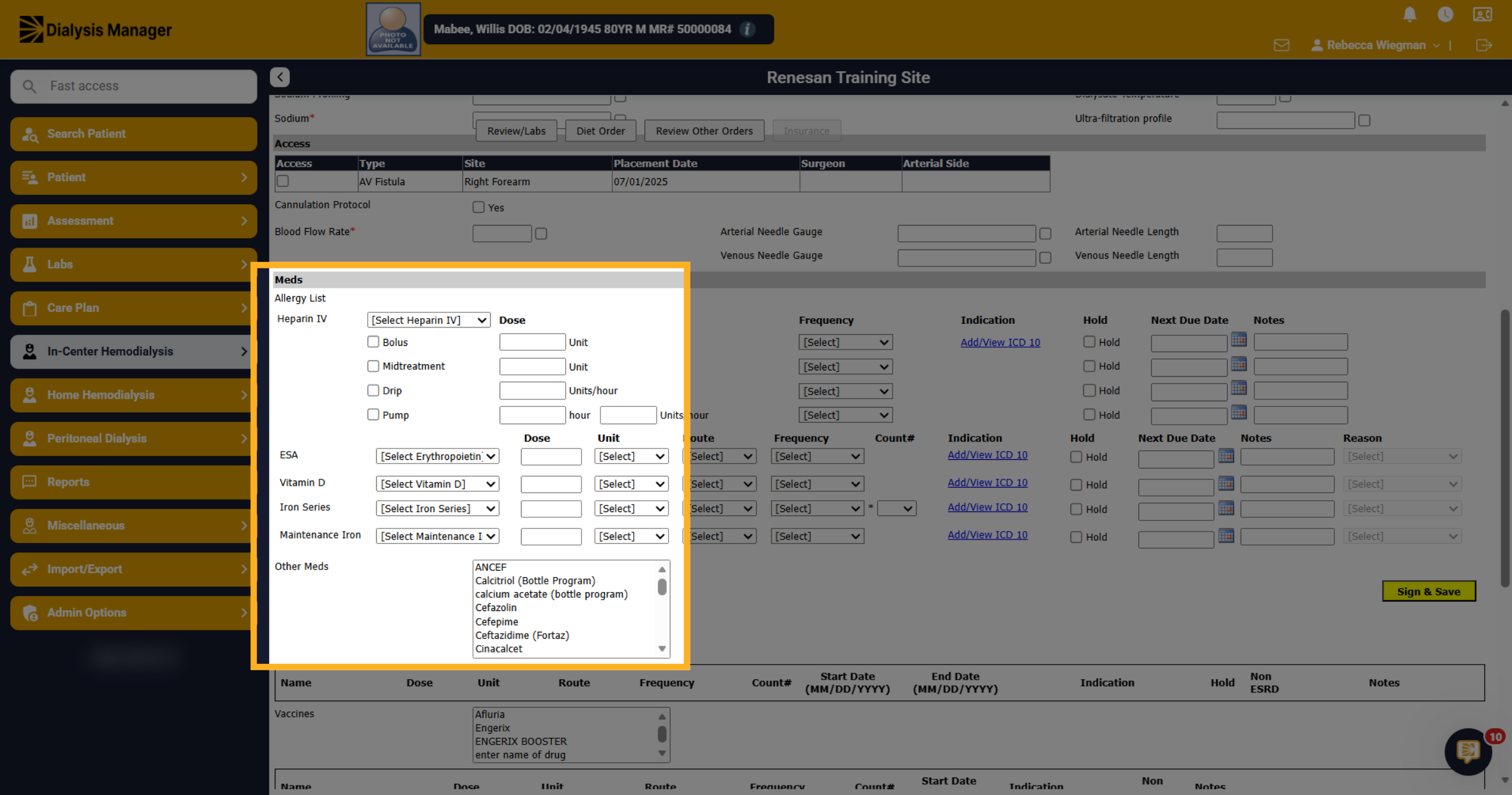Check the Midtreatment checkbox
This screenshot has width=1512, height=795.
coord(373,366)
